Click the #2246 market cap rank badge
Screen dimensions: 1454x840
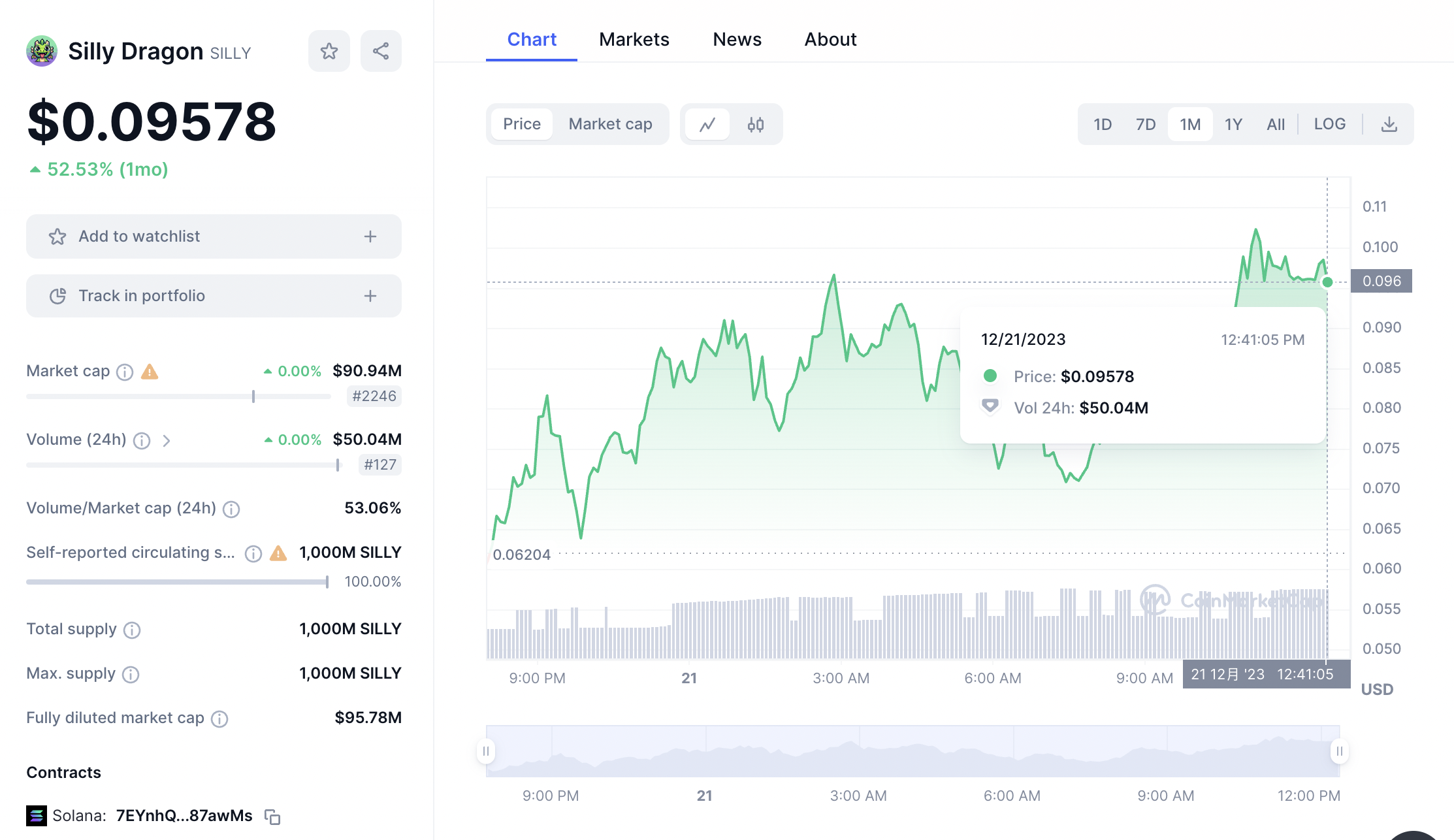(x=374, y=396)
